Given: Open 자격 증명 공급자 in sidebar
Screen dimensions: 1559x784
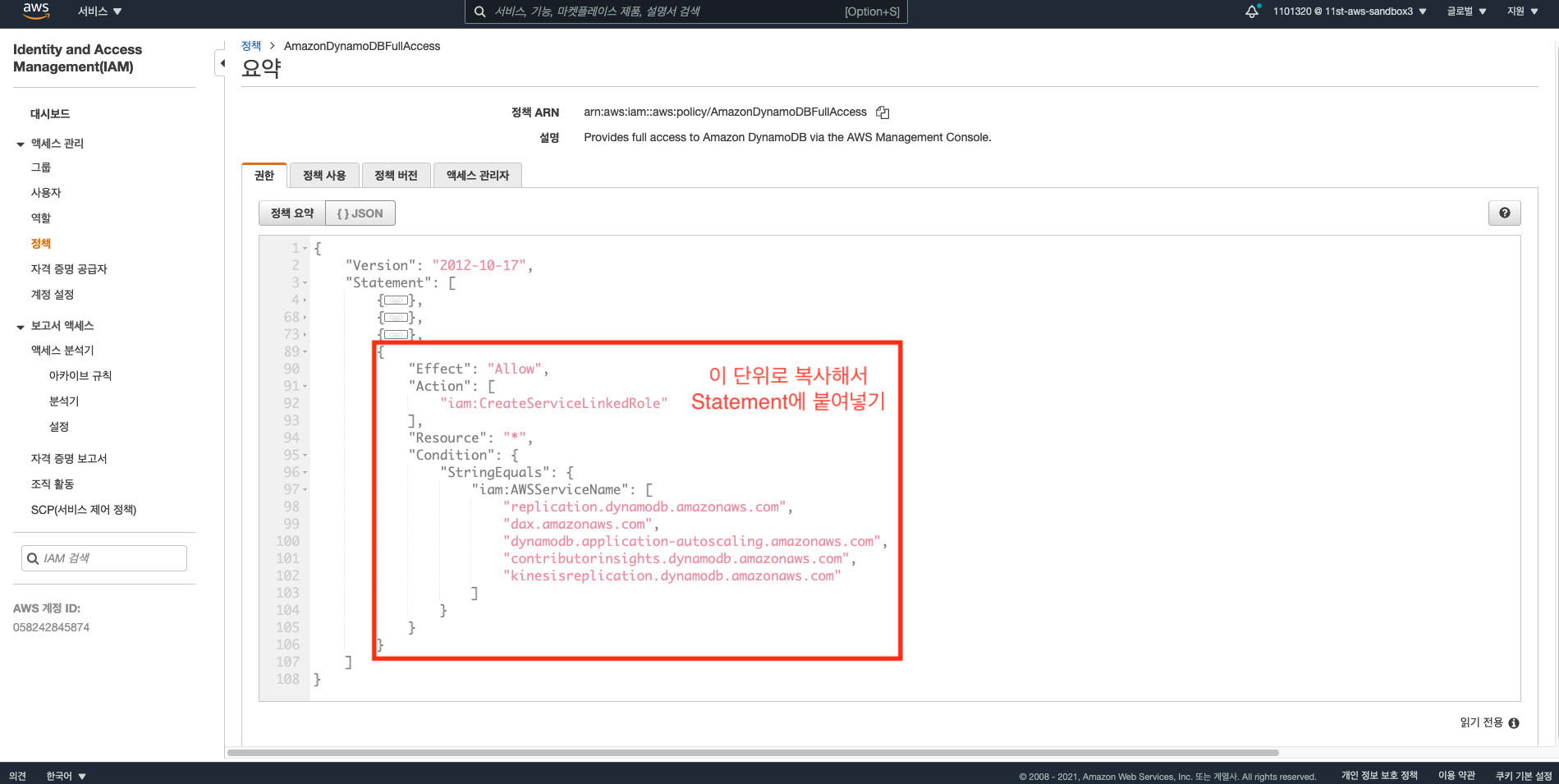Looking at the screenshot, I should (69, 269).
